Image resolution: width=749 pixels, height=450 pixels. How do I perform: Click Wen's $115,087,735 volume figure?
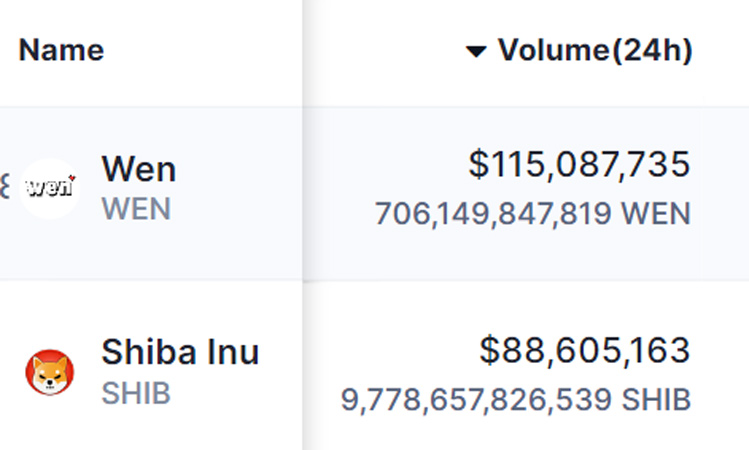tap(579, 165)
